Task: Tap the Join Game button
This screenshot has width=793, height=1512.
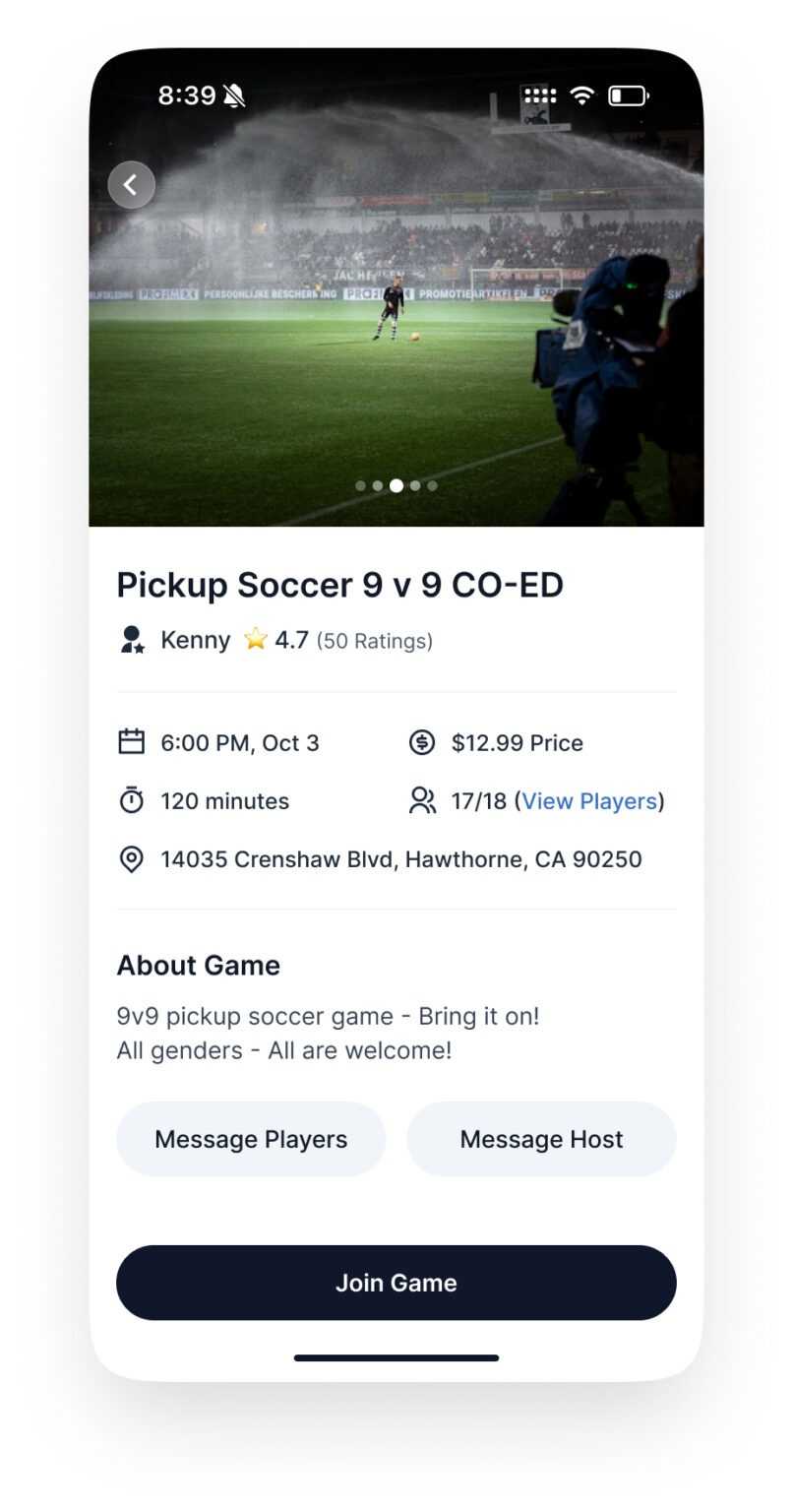Action: click(x=396, y=1283)
